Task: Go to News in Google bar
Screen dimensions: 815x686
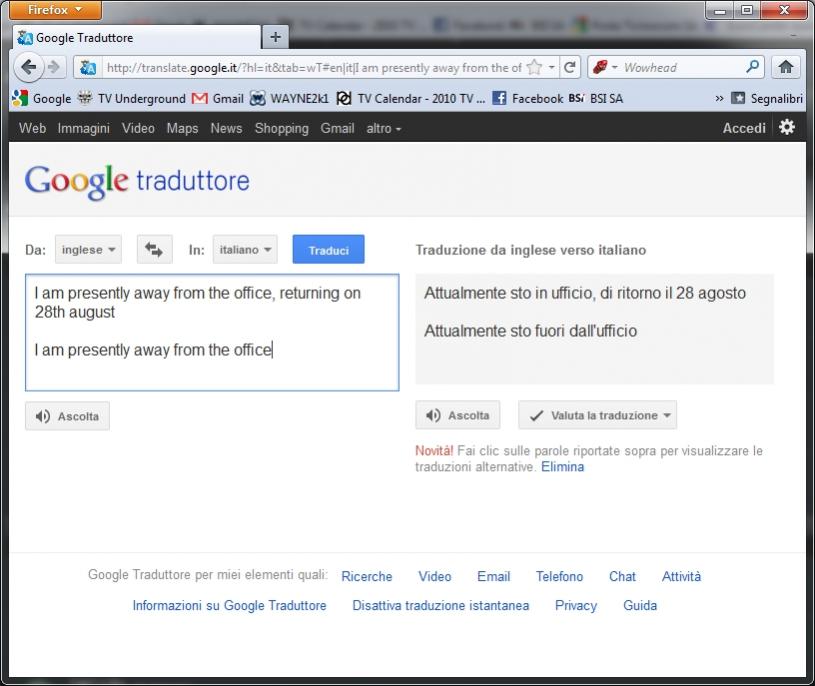Action: coord(226,128)
